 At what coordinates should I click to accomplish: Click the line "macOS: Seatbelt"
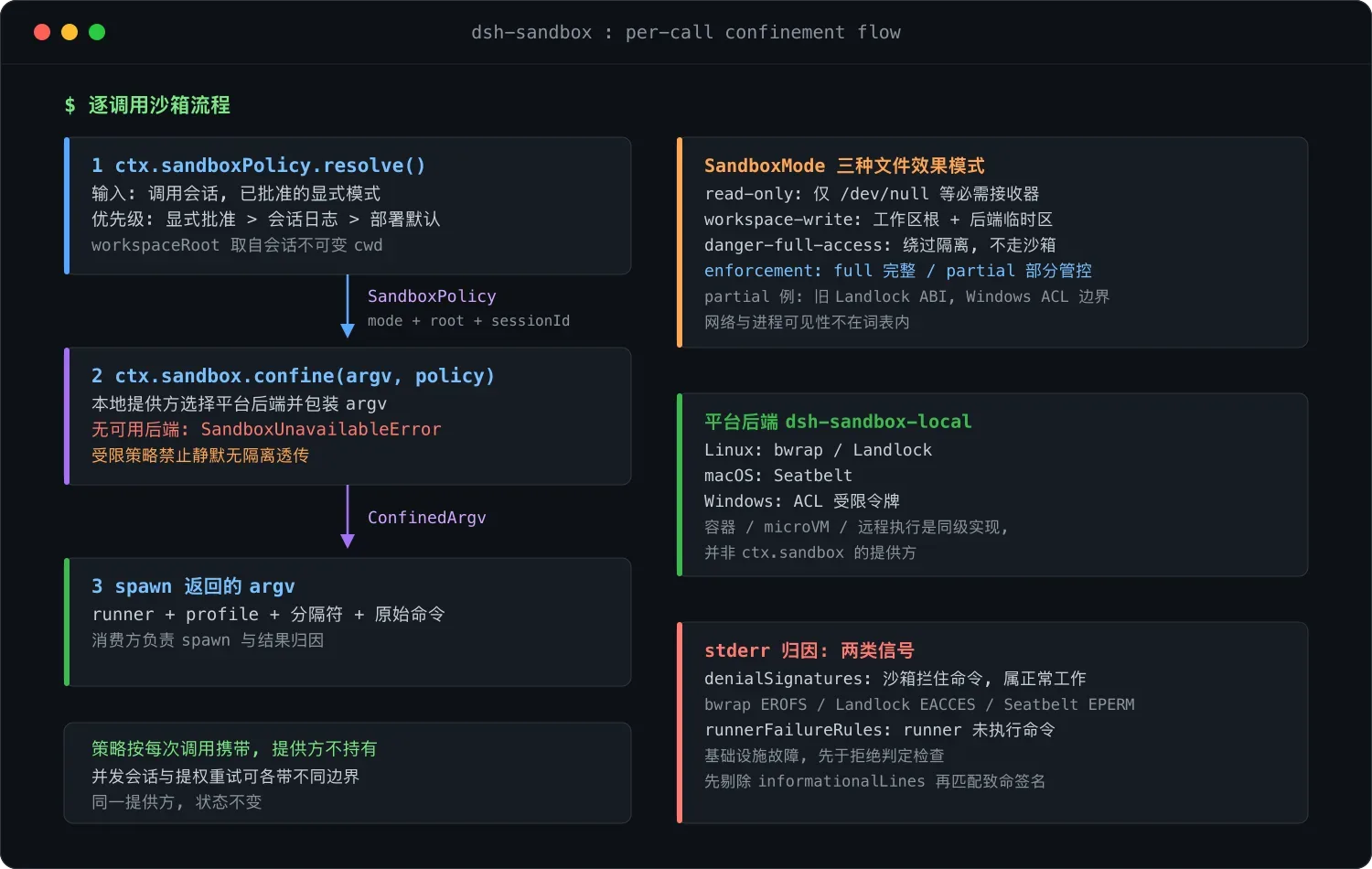pos(778,476)
